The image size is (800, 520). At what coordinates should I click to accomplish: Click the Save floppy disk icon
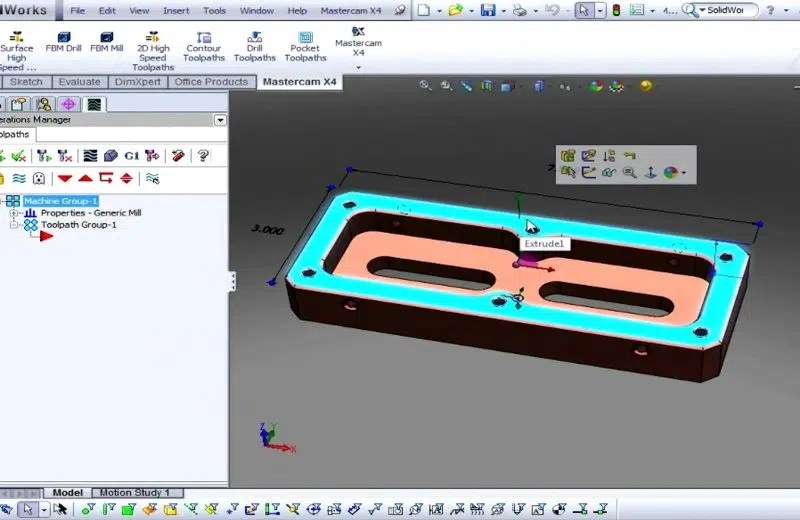(x=488, y=10)
